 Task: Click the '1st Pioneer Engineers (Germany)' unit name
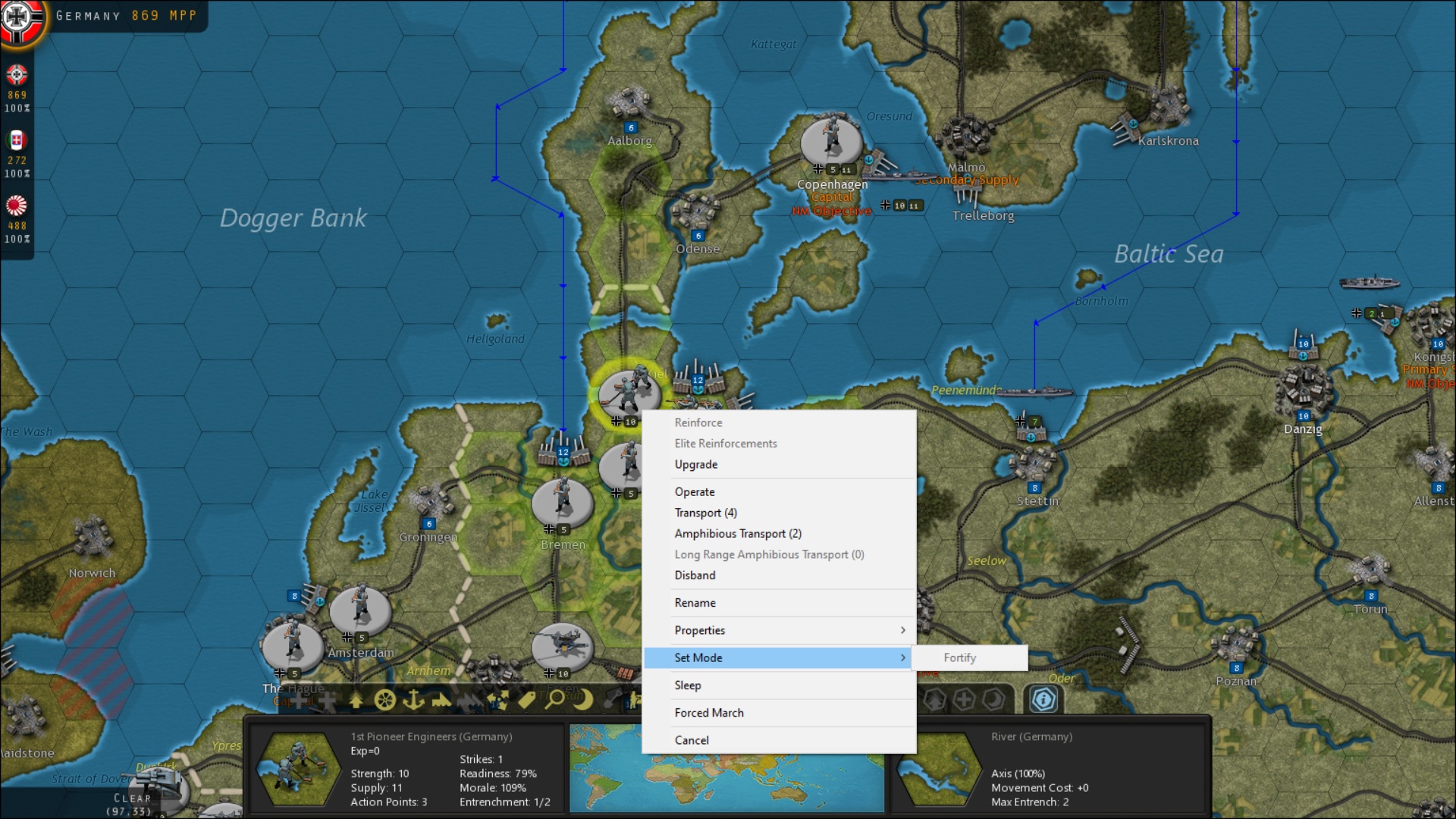(431, 736)
